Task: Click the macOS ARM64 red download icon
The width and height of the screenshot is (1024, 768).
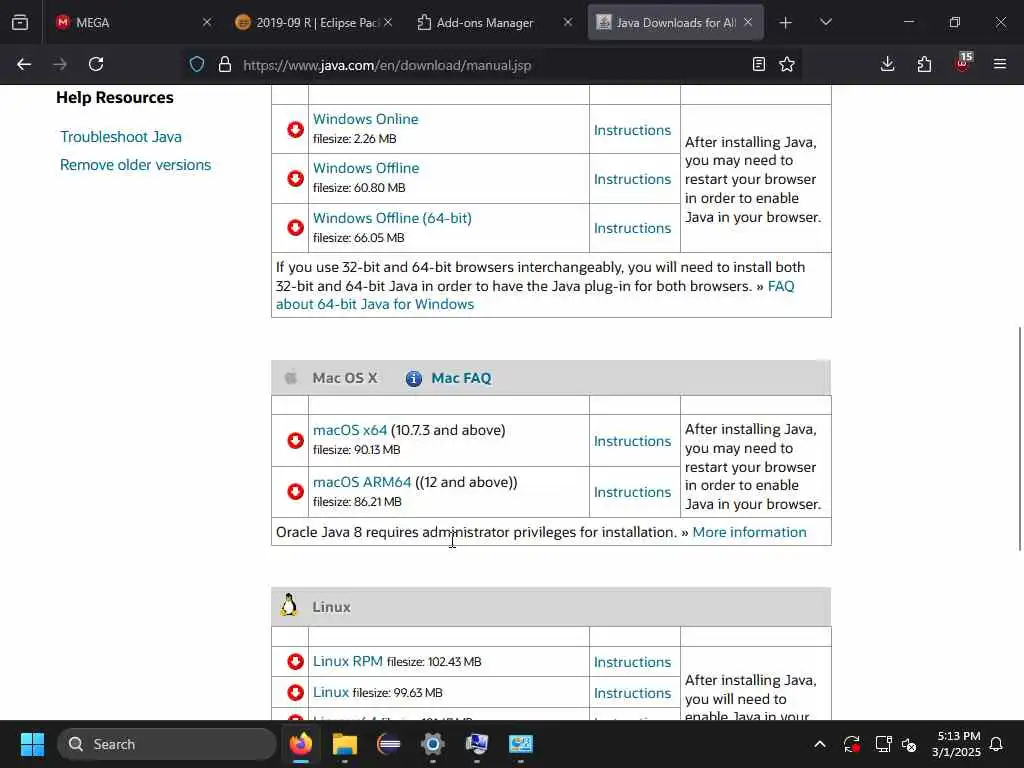Action: coord(295,491)
